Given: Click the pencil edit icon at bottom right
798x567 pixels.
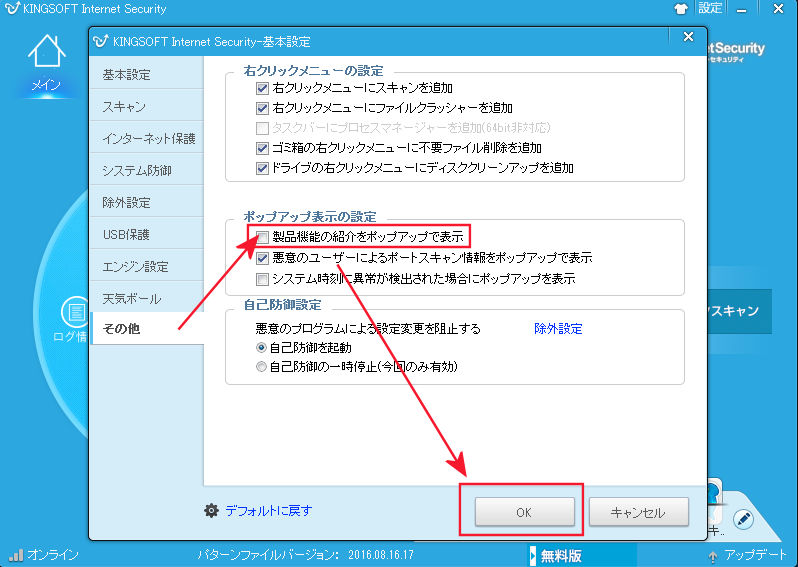Looking at the screenshot, I should [x=744, y=519].
